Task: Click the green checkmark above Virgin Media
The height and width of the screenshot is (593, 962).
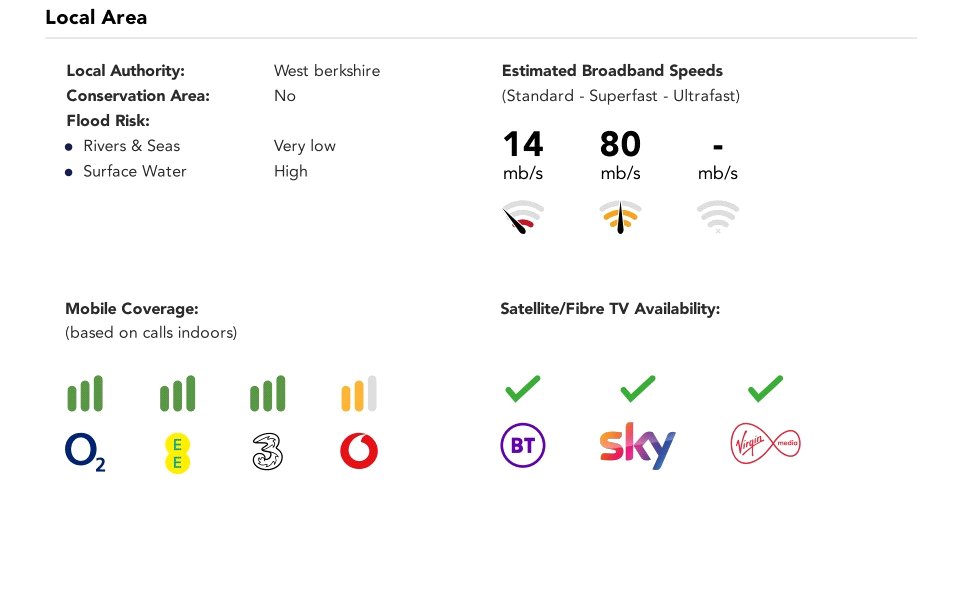Action: coord(765,388)
